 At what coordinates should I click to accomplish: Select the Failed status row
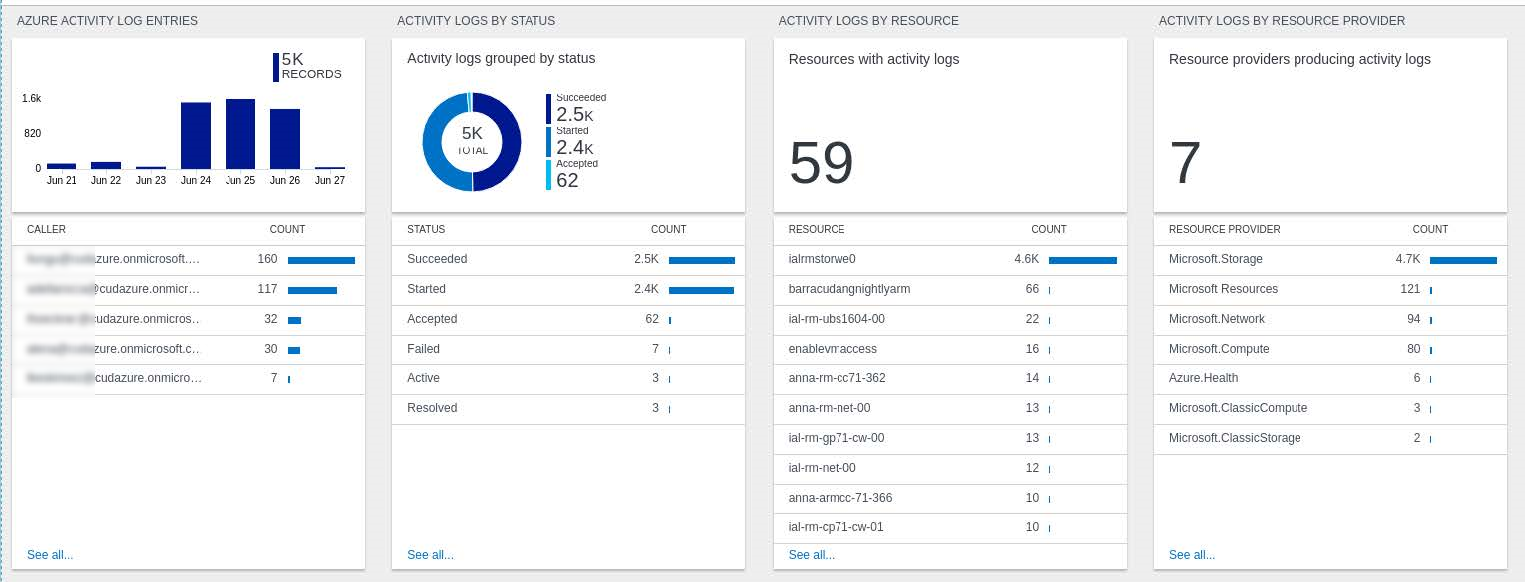pos(568,349)
